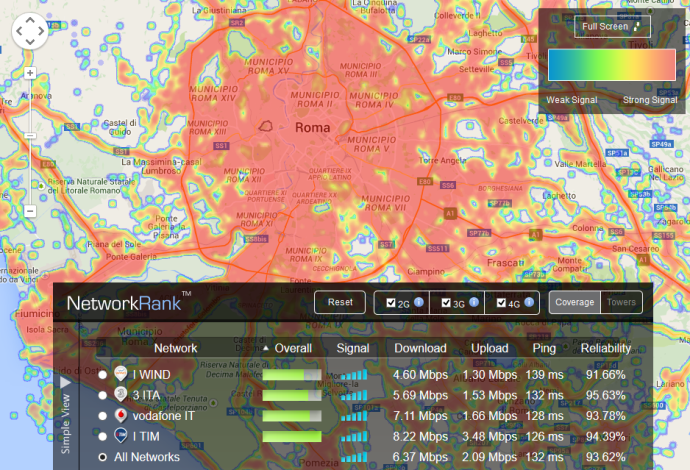Click the 3 ITA signal bars icon

click(354, 395)
